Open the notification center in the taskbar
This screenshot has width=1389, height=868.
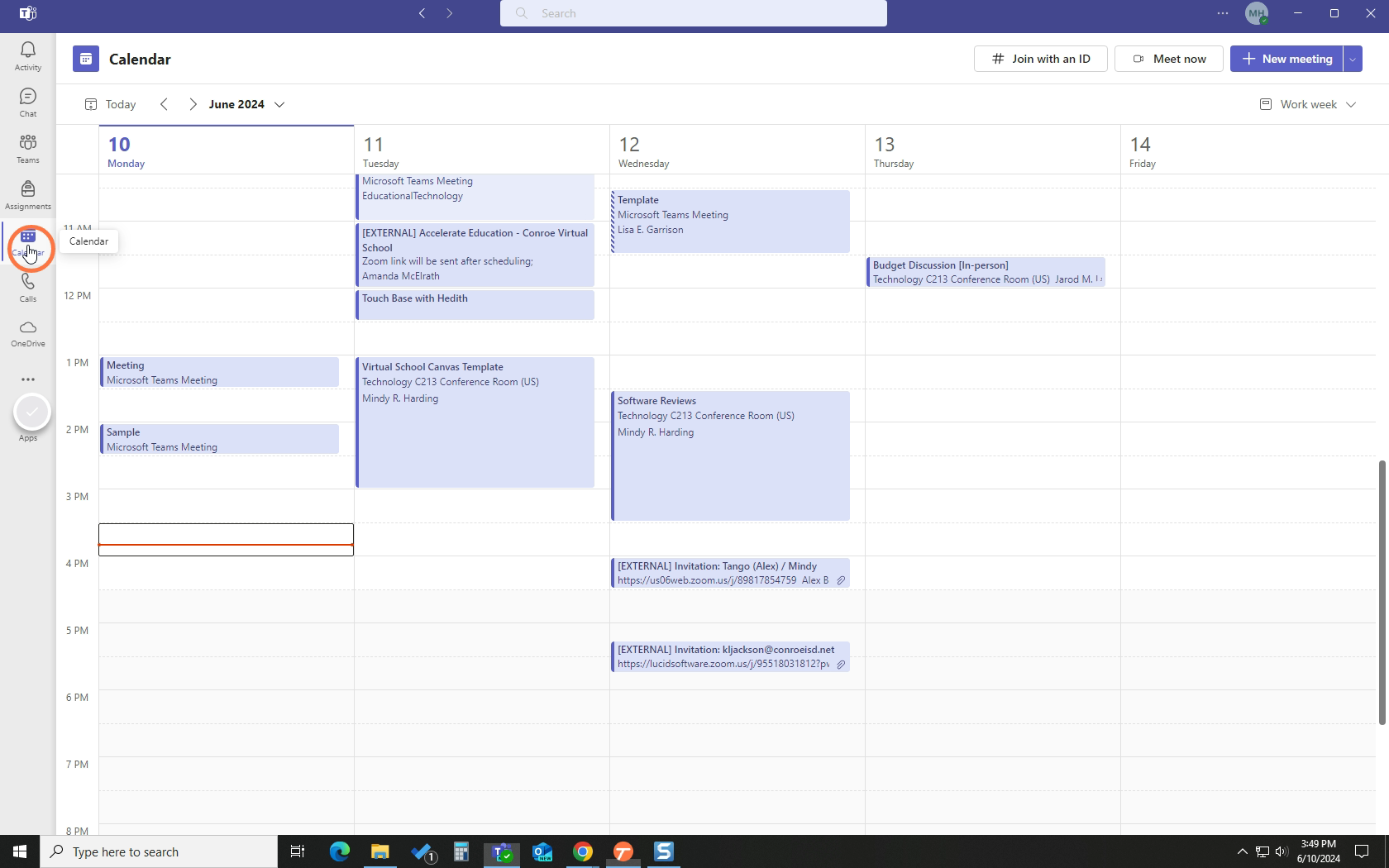pyautogui.click(x=1362, y=851)
